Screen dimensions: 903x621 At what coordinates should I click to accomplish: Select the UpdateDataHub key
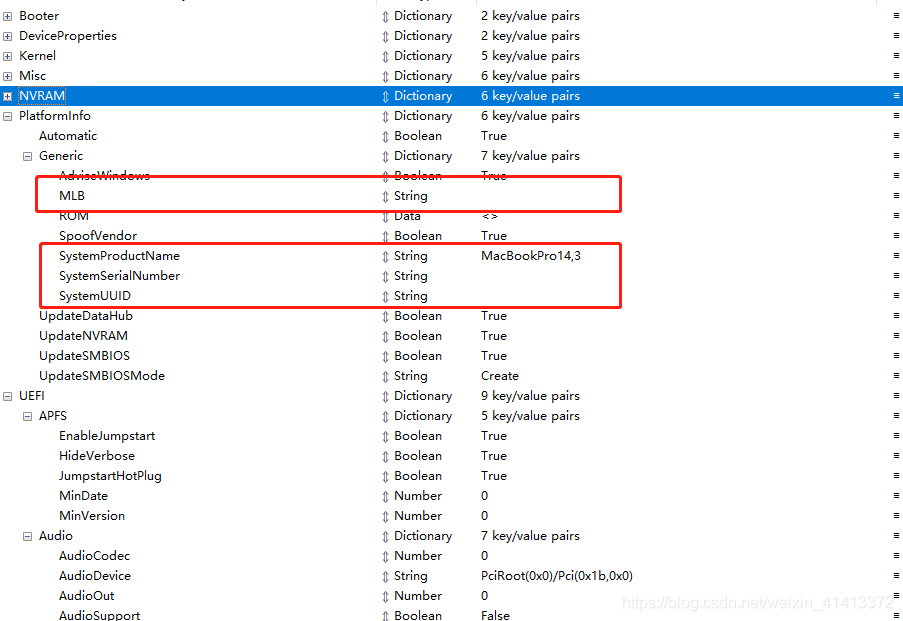pyautogui.click(x=86, y=316)
